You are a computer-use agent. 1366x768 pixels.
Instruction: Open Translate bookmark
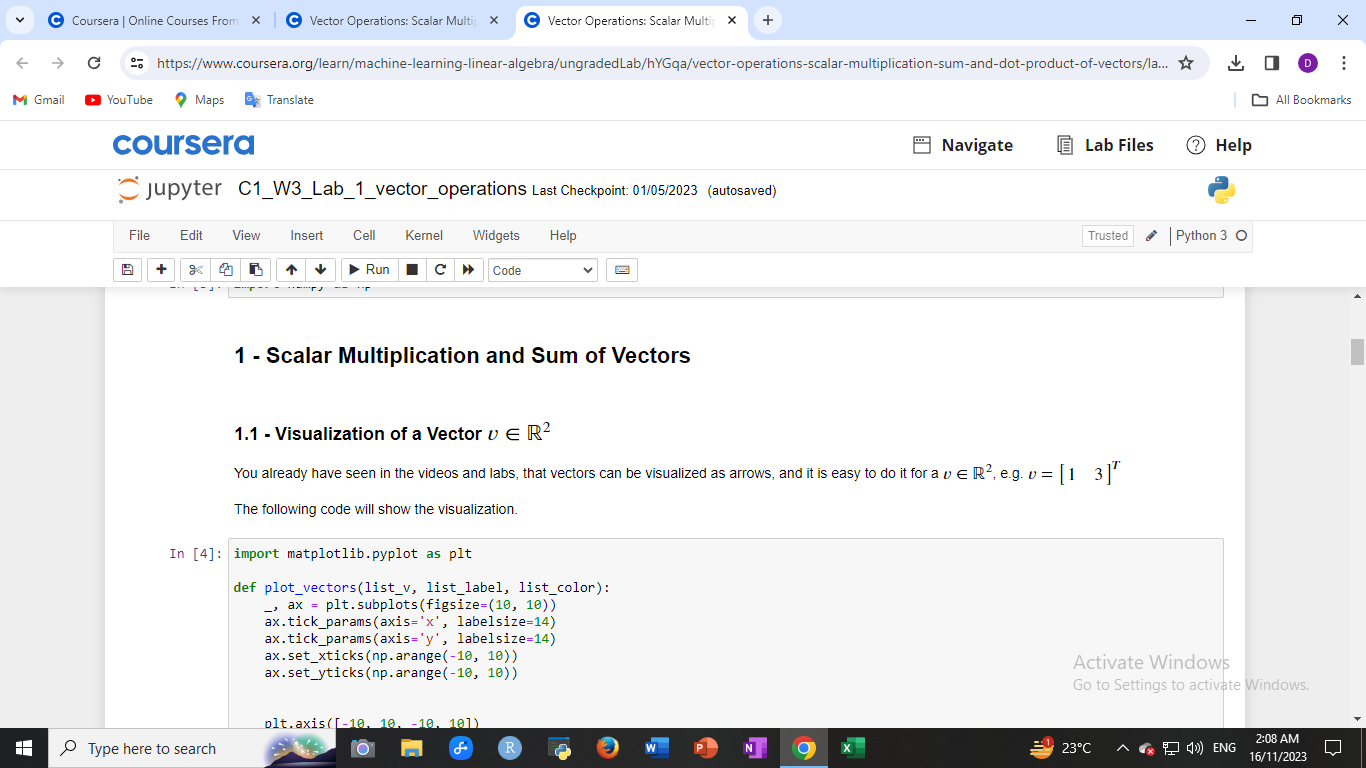pos(279,100)
